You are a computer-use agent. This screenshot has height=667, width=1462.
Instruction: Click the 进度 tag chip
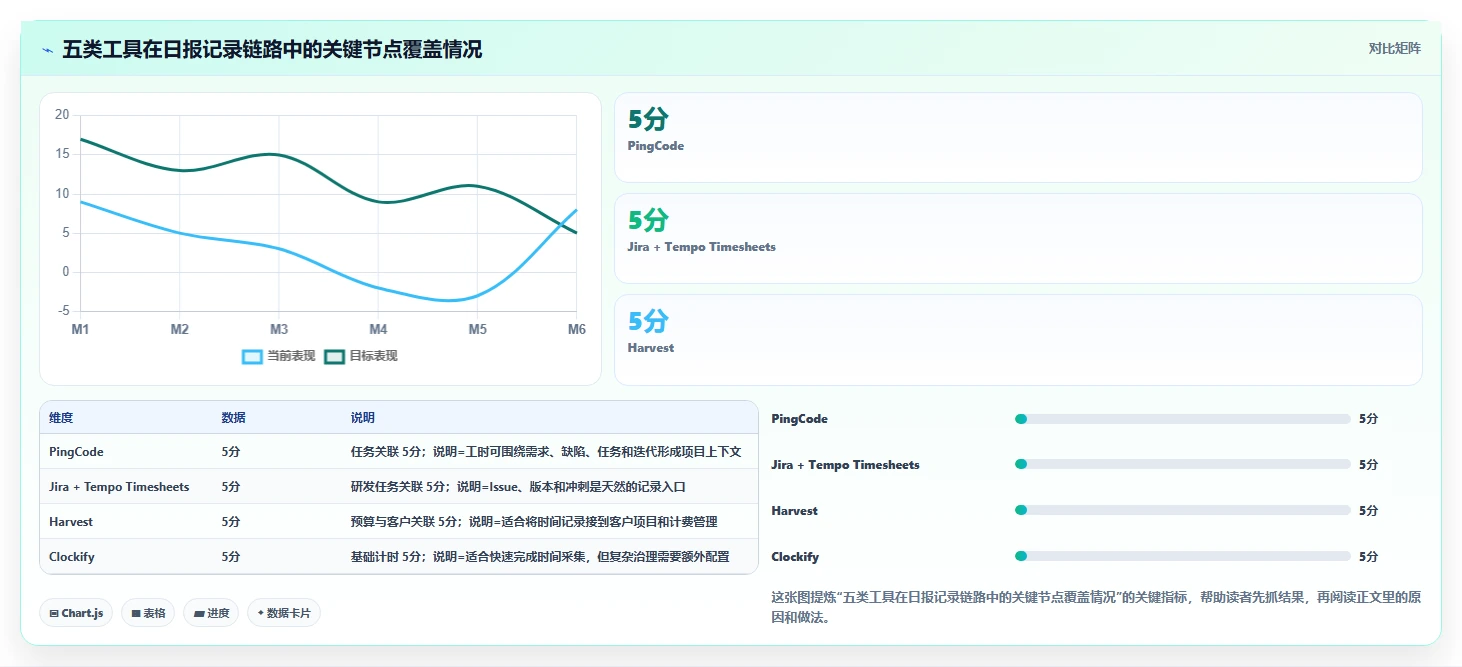211,613
